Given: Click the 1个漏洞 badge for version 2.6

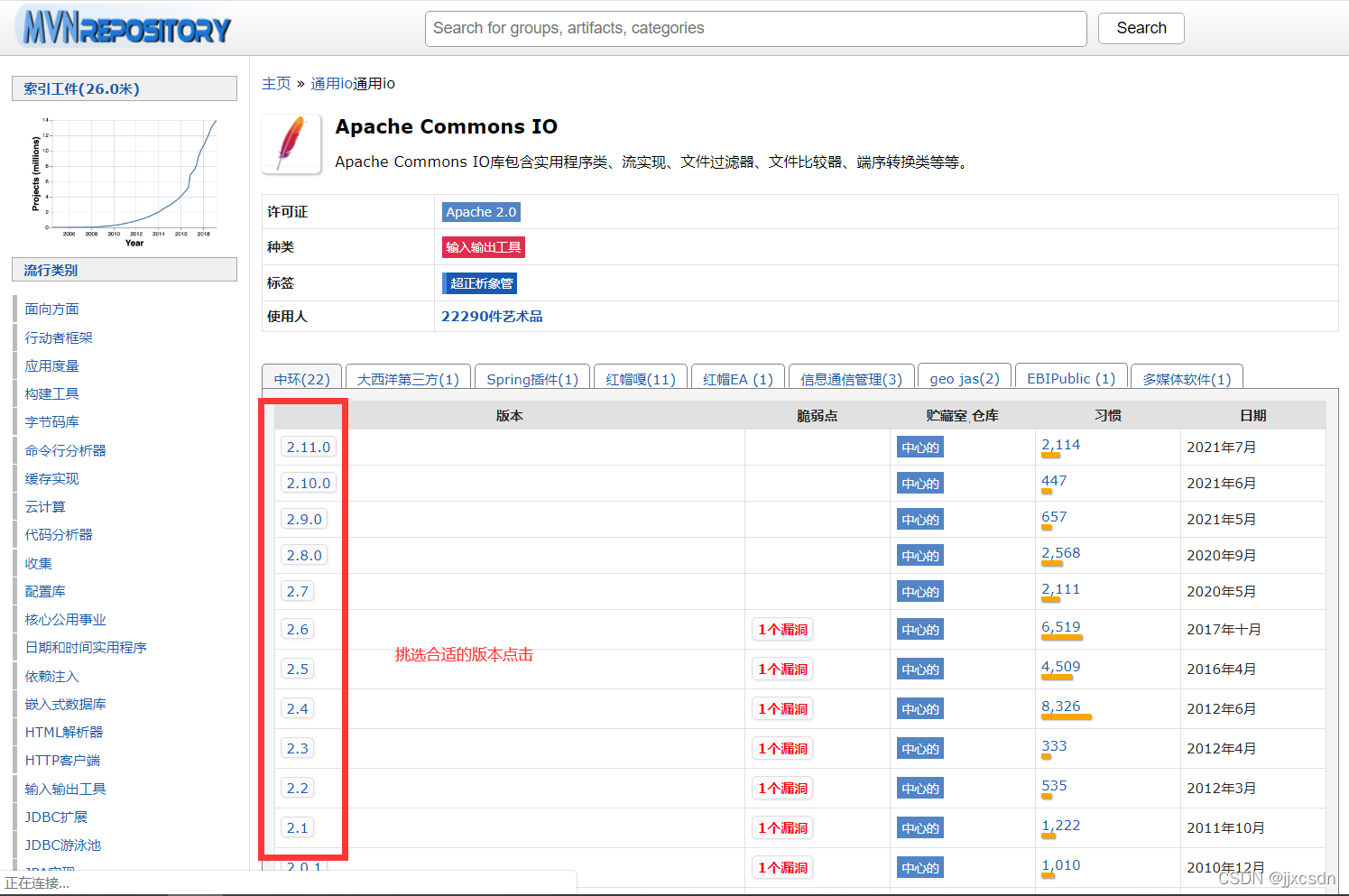Looking at the screenshot, I should pos(782,630).
